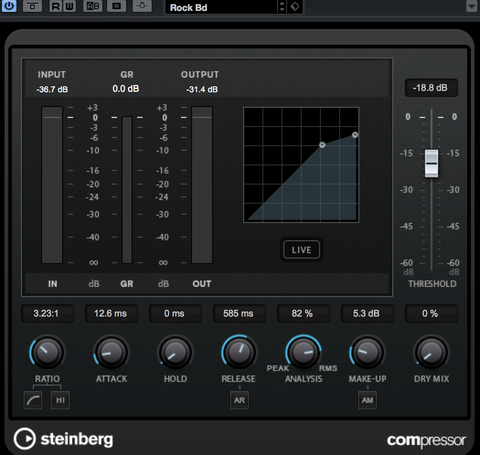Viewport: 480px width, 455px height.
Task: Click the Attack knob
Action: [x=111, y=353]
